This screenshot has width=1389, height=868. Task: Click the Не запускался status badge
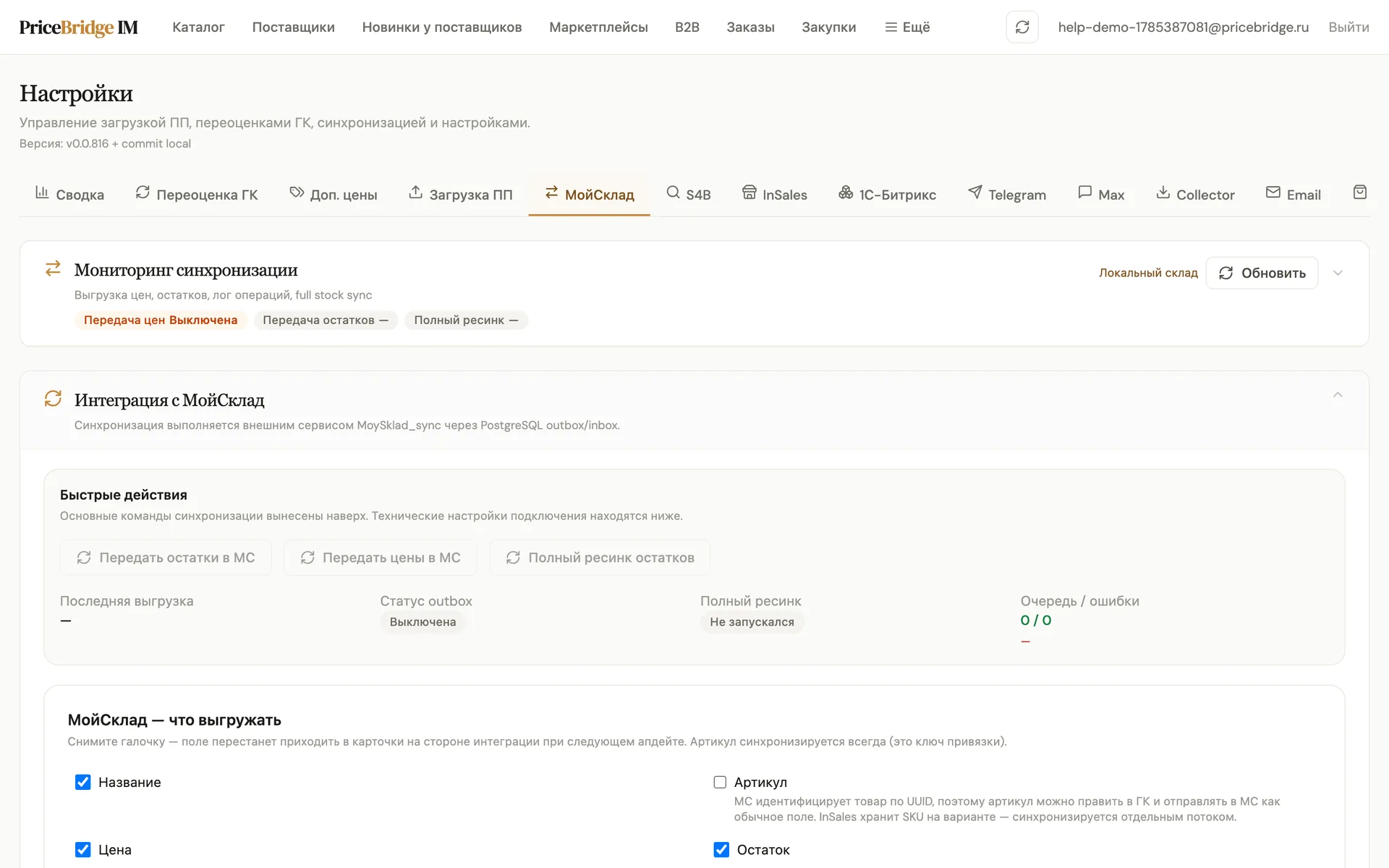752,622
